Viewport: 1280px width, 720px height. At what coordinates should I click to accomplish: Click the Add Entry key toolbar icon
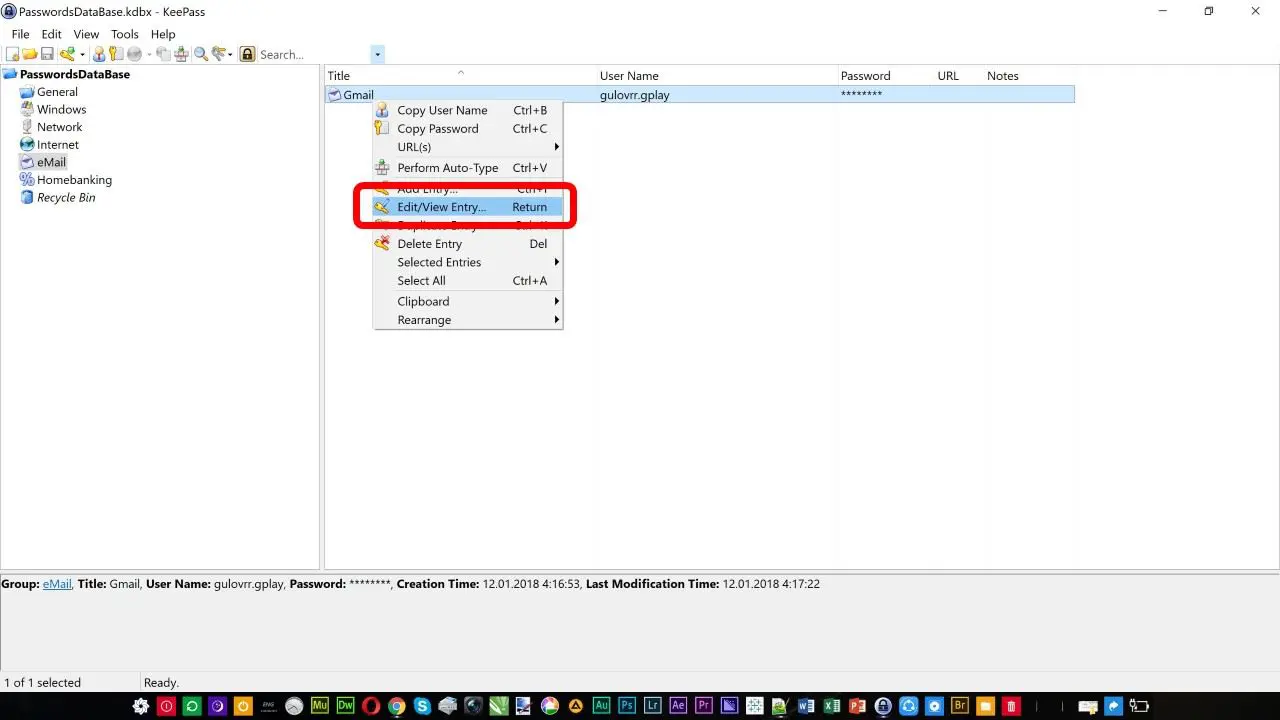pyautogui.click(x=67, y=54)
